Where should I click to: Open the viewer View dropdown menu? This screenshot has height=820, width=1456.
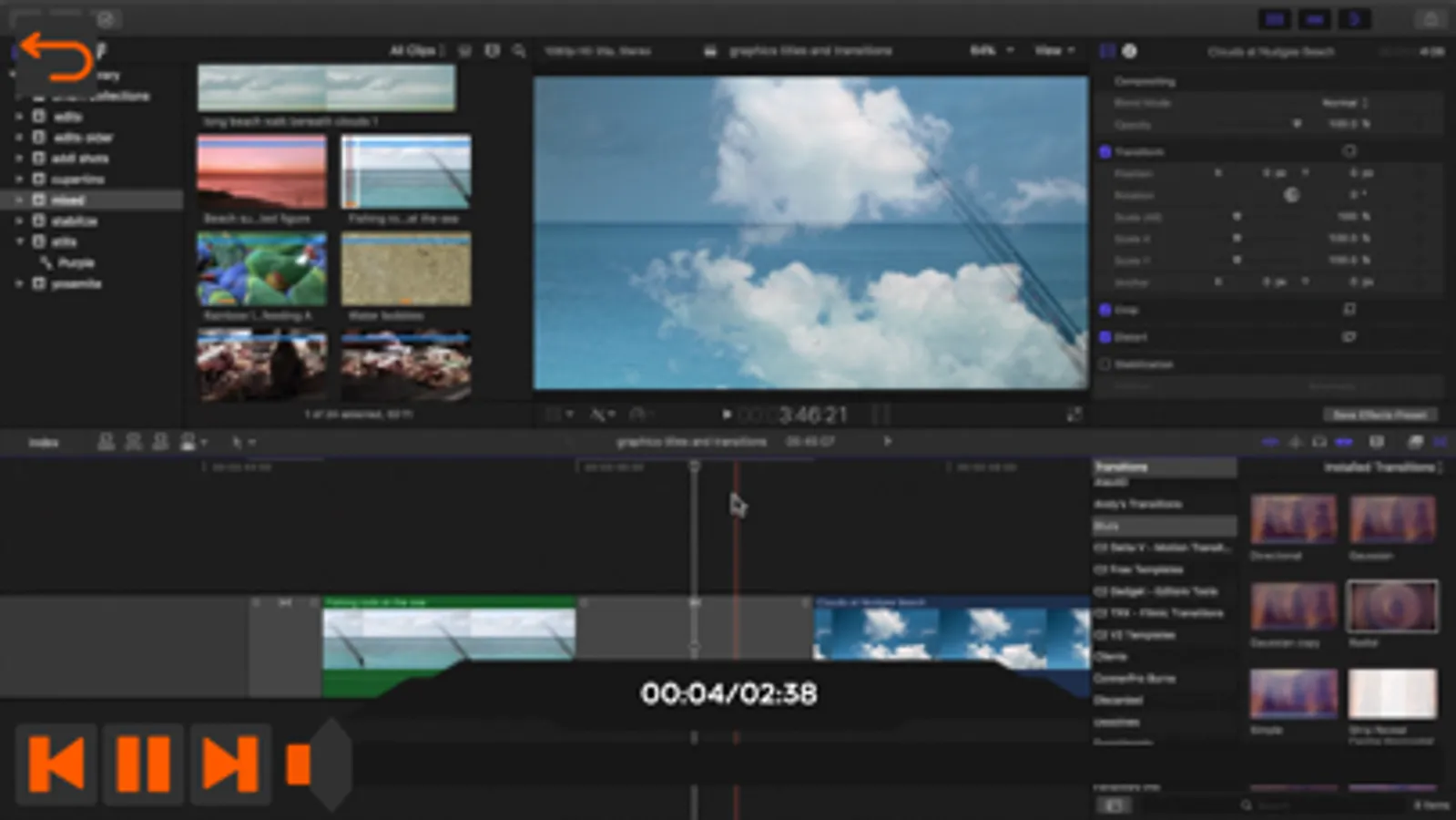tap(1054, 51)
